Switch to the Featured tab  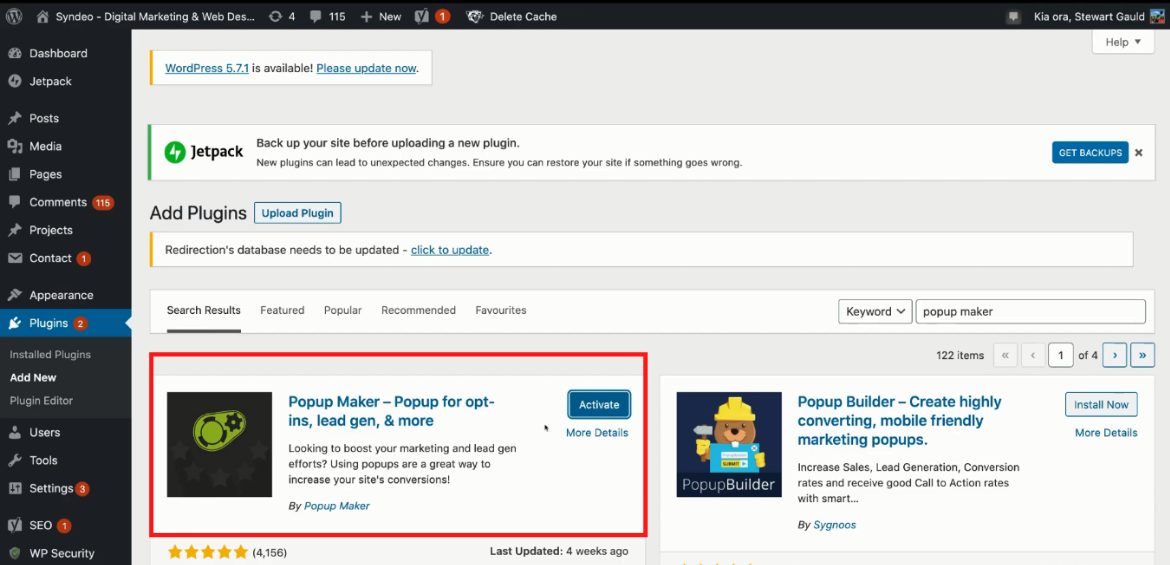pos(282,310)
